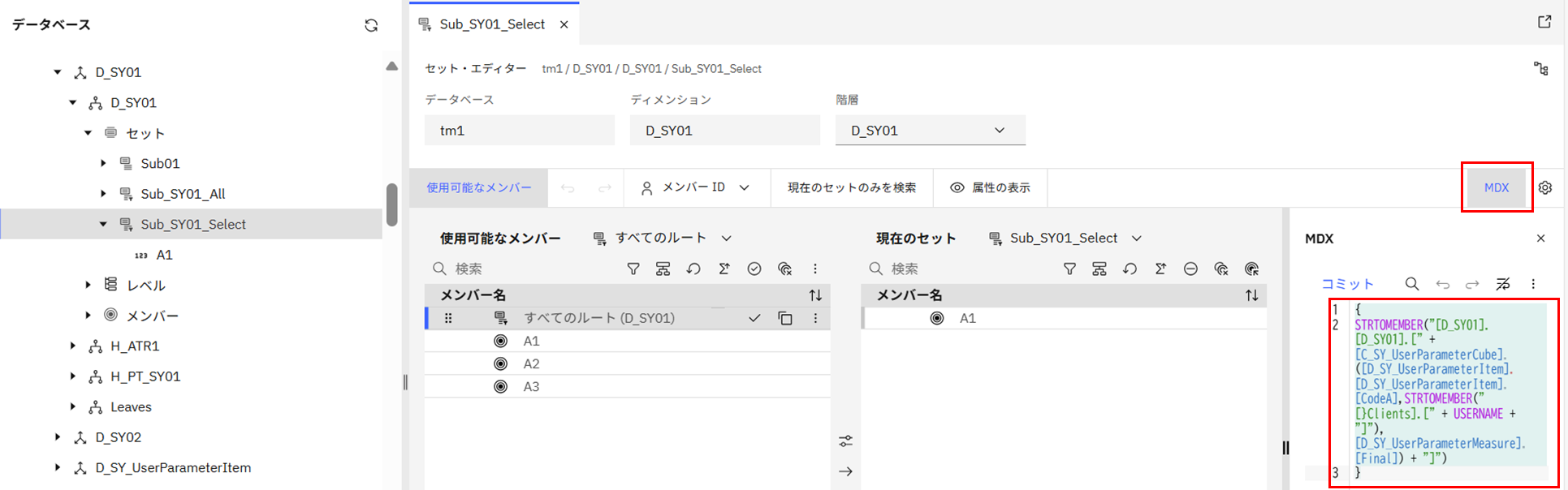Move selected members with right arrow
This screenshot has width=1568, height=490.
[x=845, y=471]
